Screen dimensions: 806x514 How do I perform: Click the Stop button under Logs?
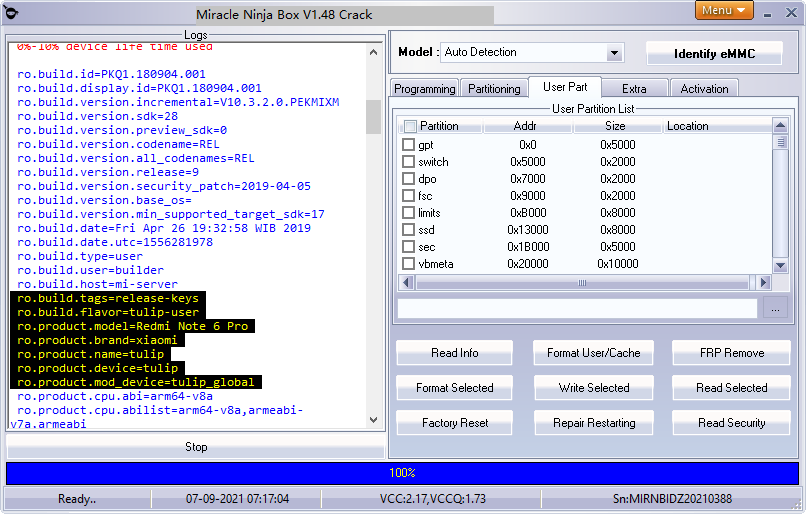[x=195, y=447]
